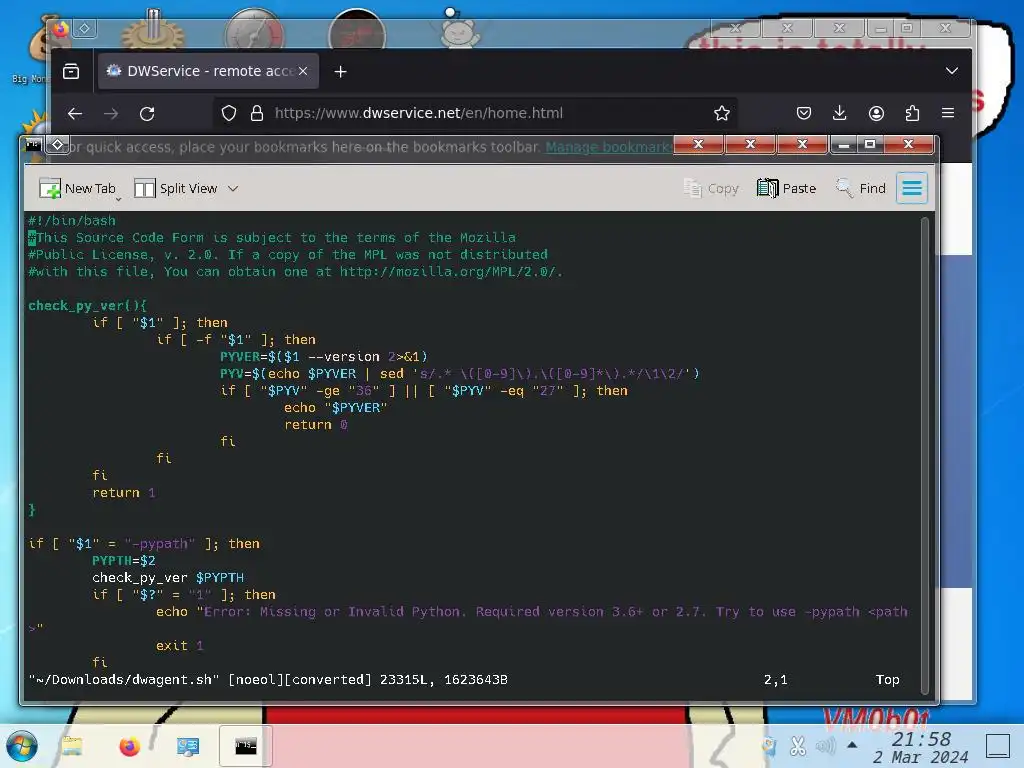Click the 'PYVER=$($1 --version 2>&1)' line

click(x=324, y=357)
